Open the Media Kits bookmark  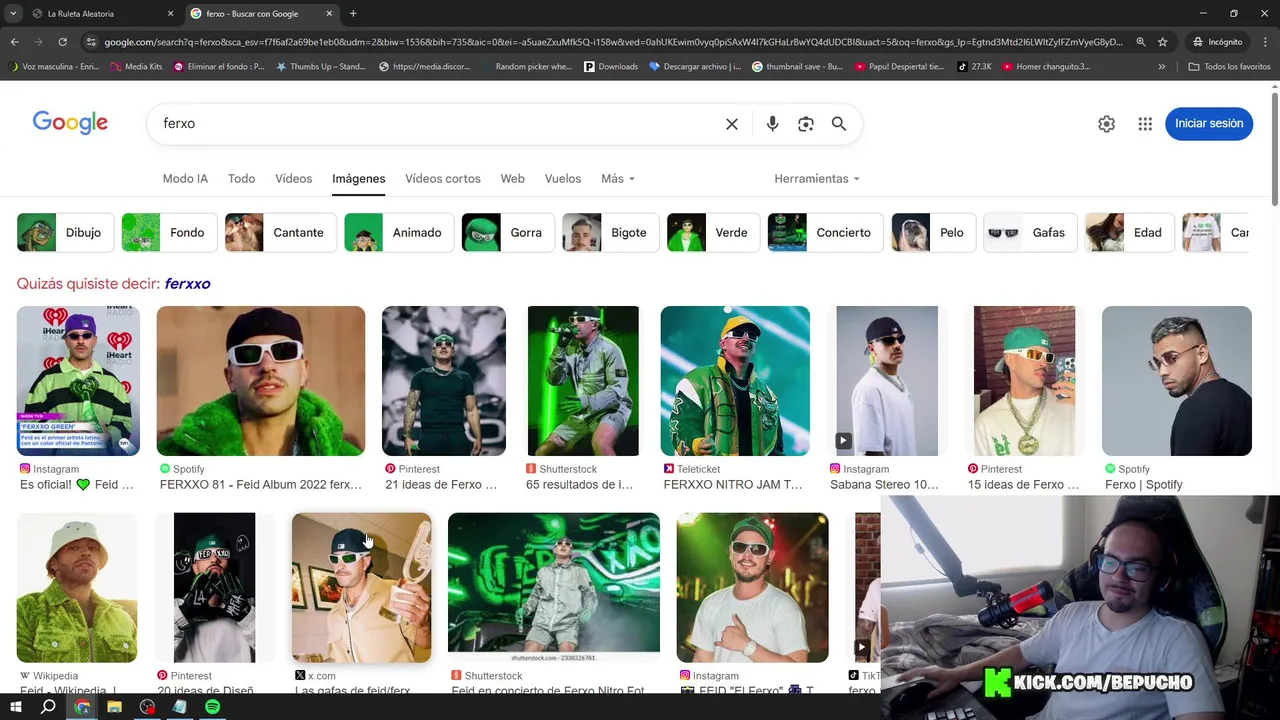pos(136,67)
